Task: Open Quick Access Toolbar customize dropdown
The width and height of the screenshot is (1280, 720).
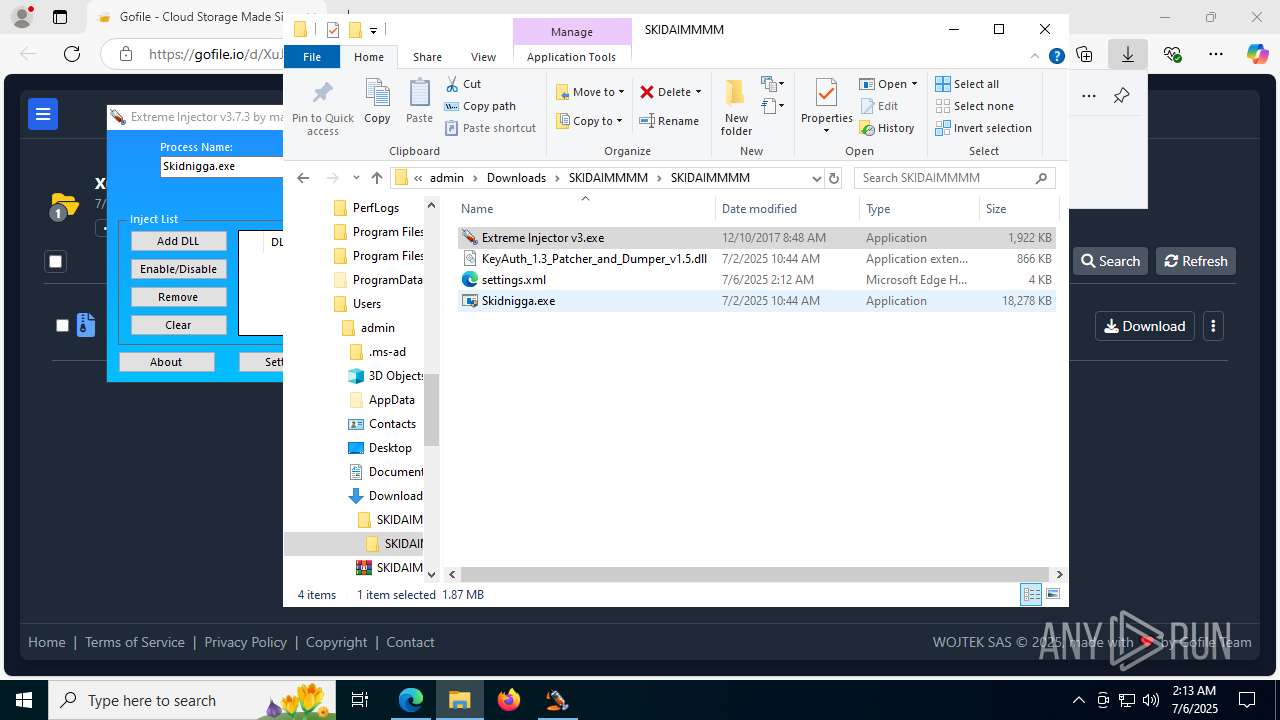Action: [x=373, y=30]
